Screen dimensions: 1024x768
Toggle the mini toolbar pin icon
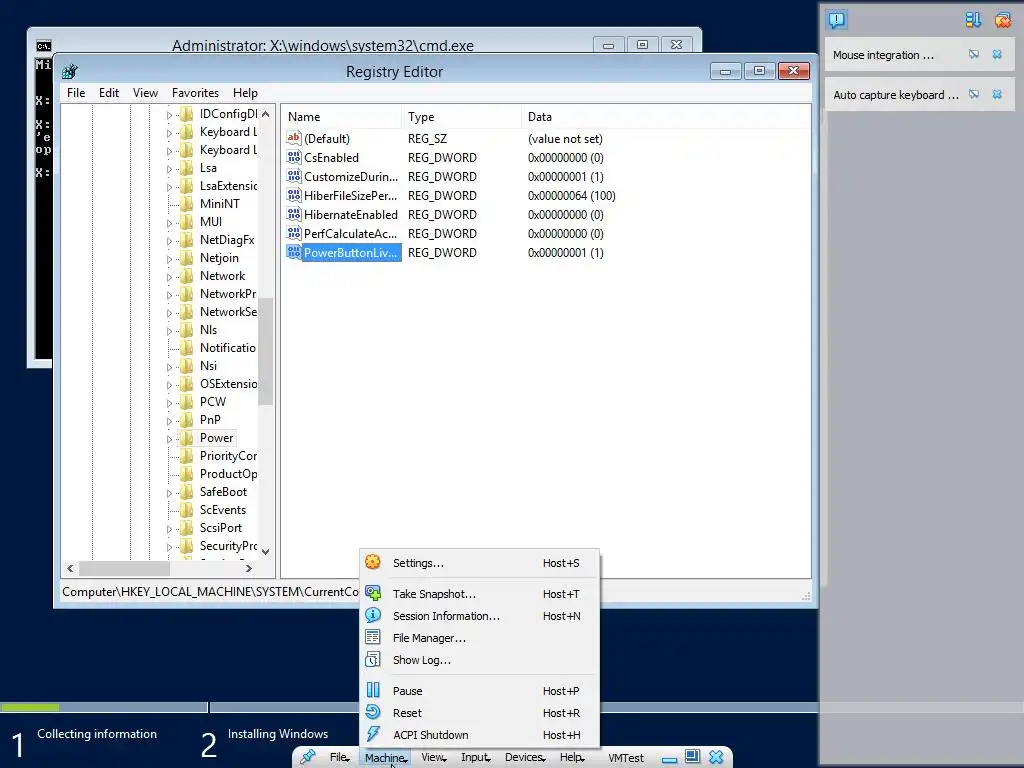pyautogui.click(x=308, y=757)
